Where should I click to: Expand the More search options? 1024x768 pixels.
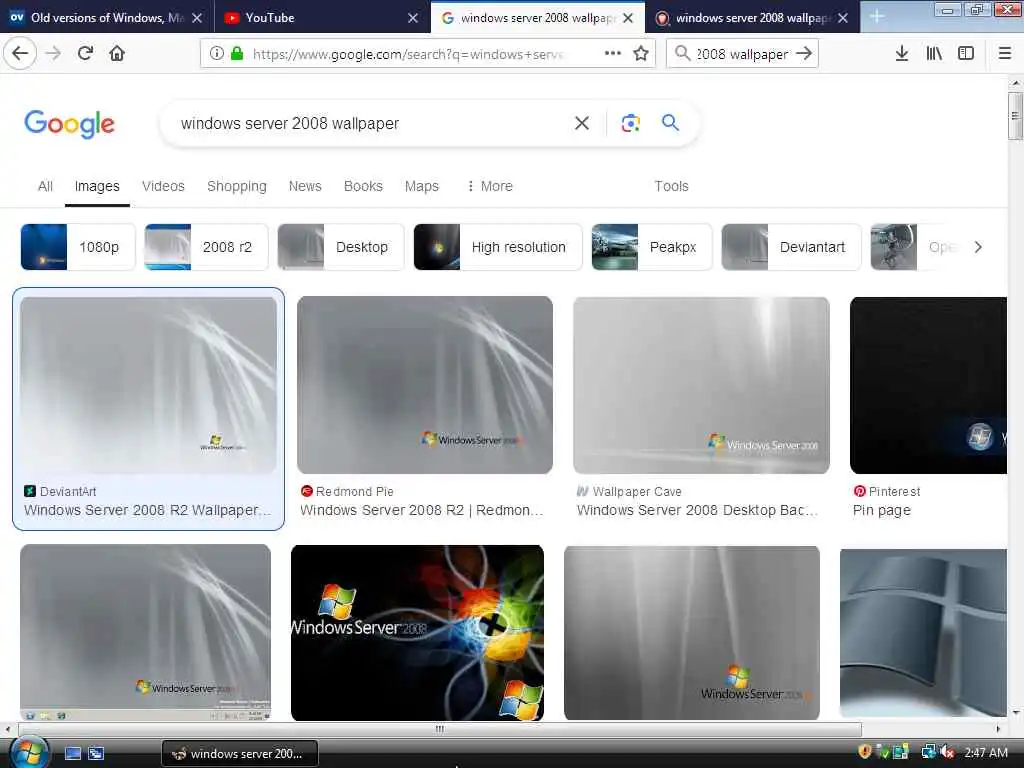[490, 186]
